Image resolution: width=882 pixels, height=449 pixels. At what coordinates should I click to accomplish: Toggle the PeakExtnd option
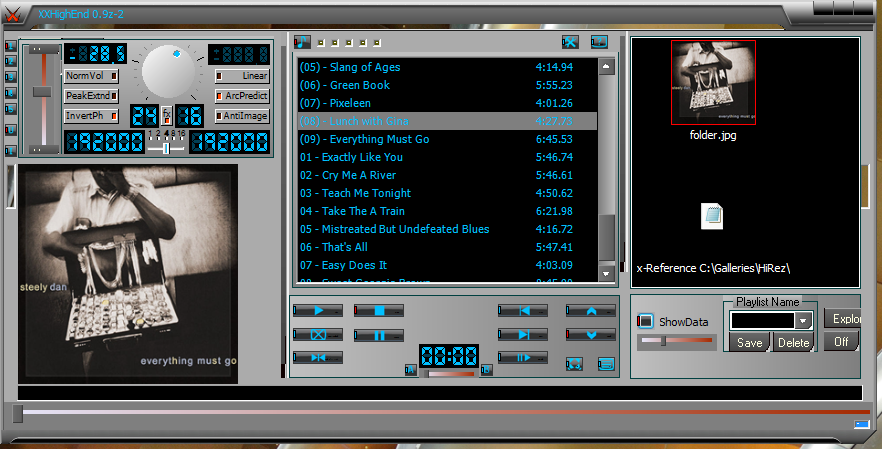coord(91,96)
